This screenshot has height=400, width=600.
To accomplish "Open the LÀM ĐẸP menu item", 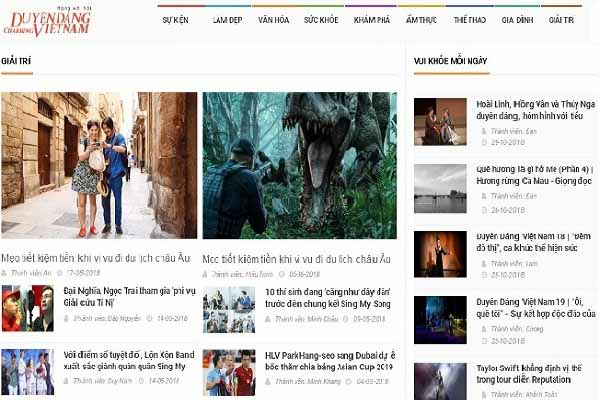I will pyautogui.click(x=227, y=20).
